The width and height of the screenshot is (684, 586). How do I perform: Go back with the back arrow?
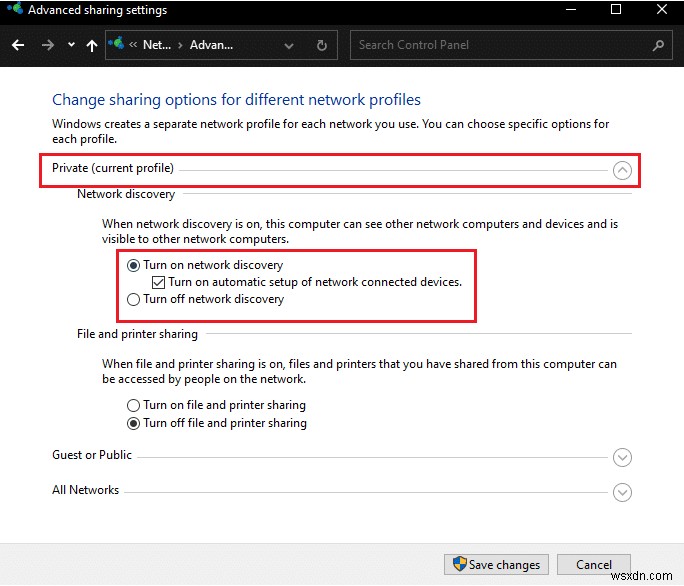point(18,45)
